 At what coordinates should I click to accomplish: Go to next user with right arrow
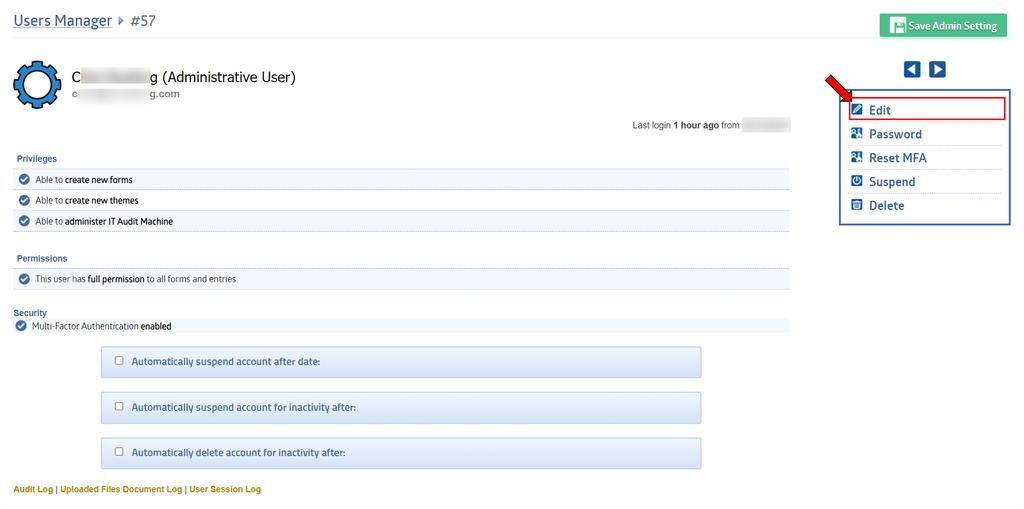937,69
